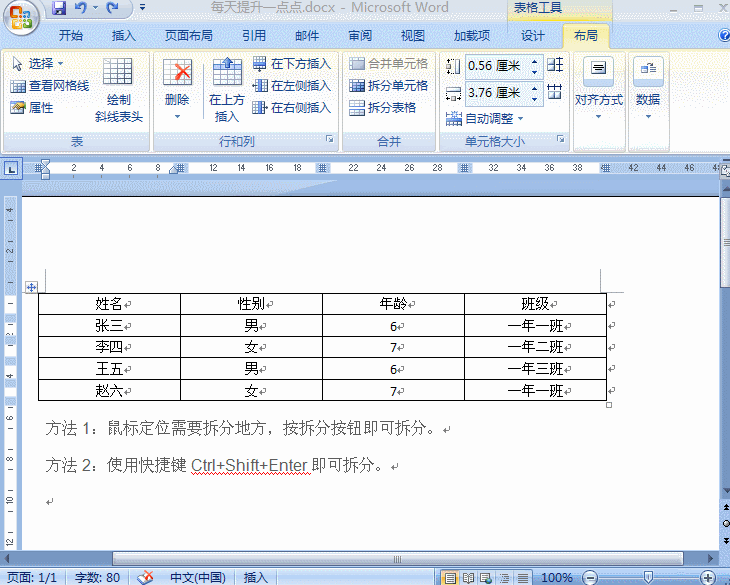Insert row with 在上方插入
Viewport: 730px width, 585px height.
pos(227,89)
